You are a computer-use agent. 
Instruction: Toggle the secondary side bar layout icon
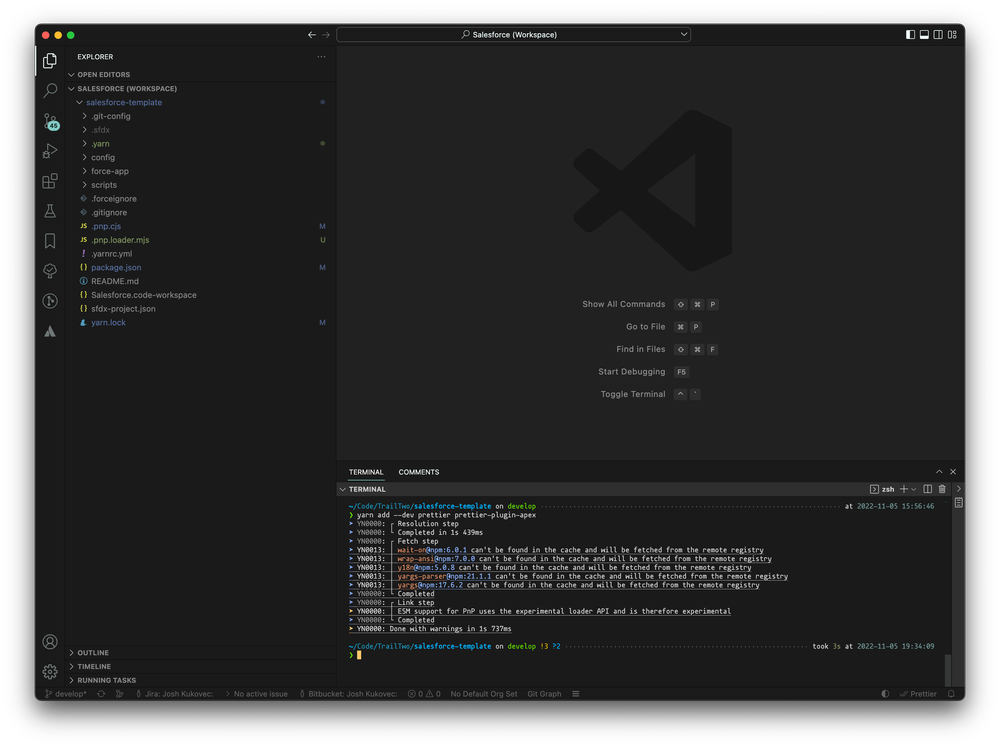coord(938,34)
